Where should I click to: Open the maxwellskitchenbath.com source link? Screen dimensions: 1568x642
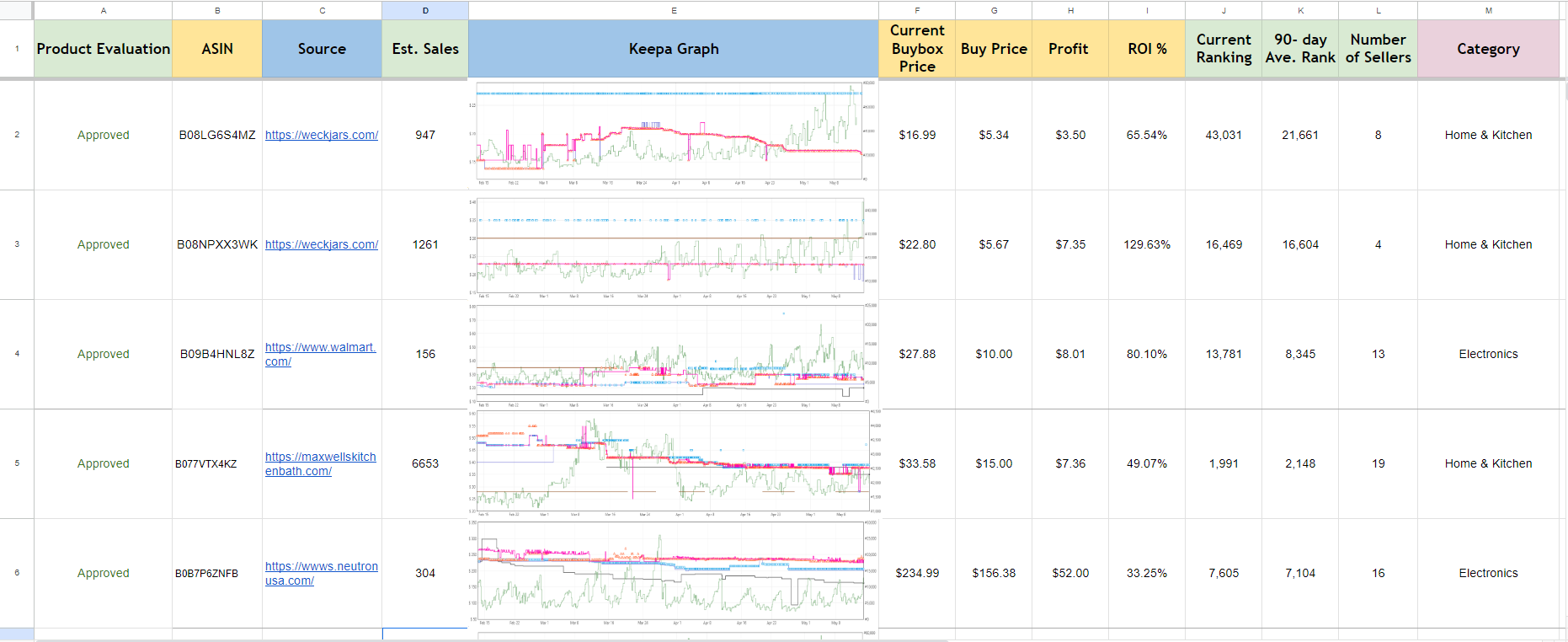coord(320,457)
